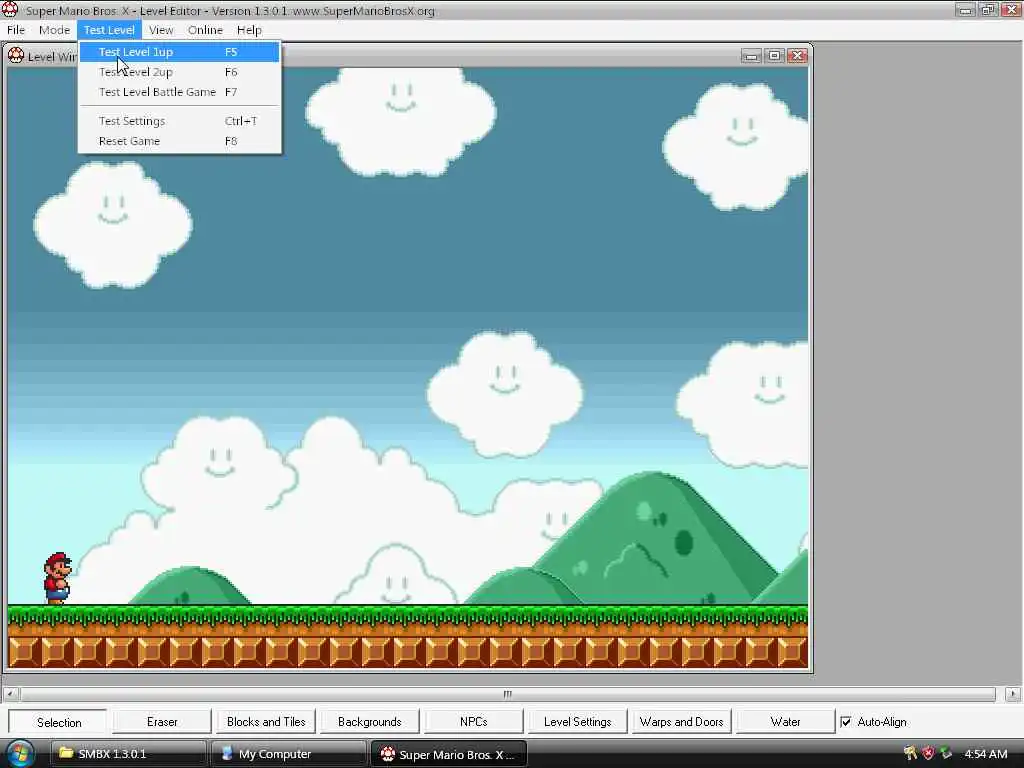The width and height of the screenshot is (1024, 768).
Task: Click the green arrow tray icon
Action: coord(946,754)
